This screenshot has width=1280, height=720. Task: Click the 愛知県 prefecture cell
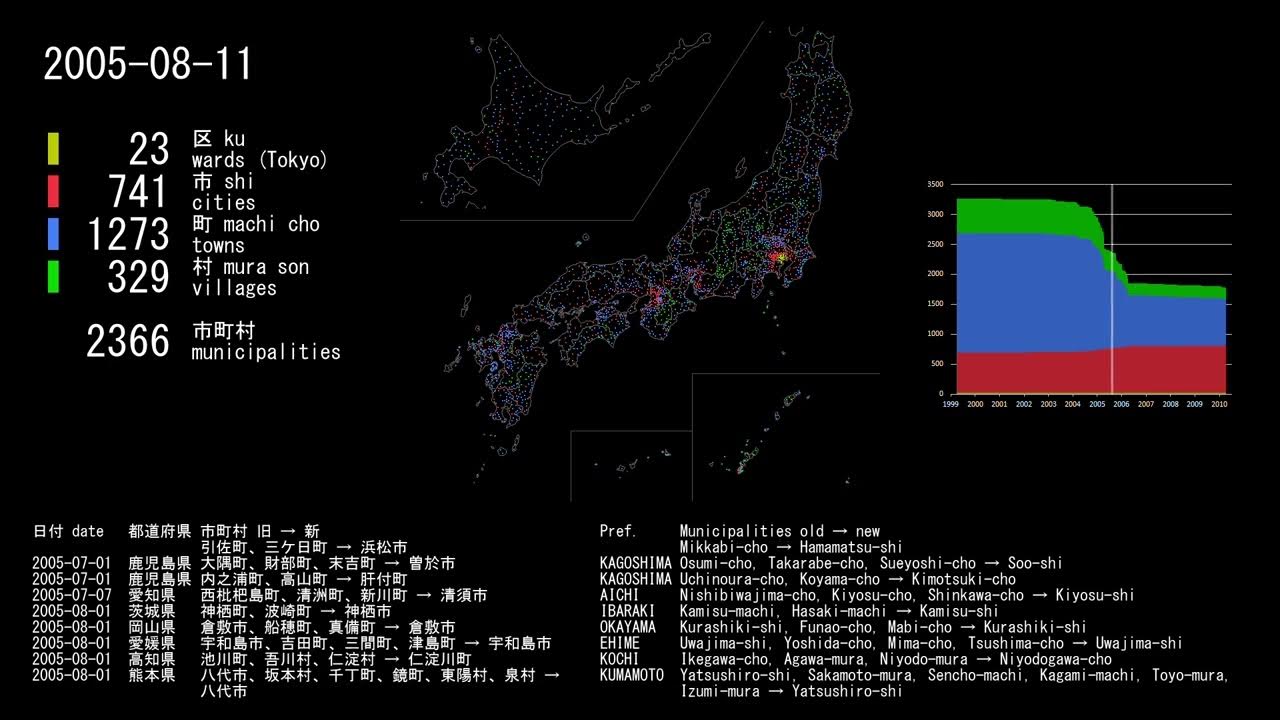pos(152,596)
